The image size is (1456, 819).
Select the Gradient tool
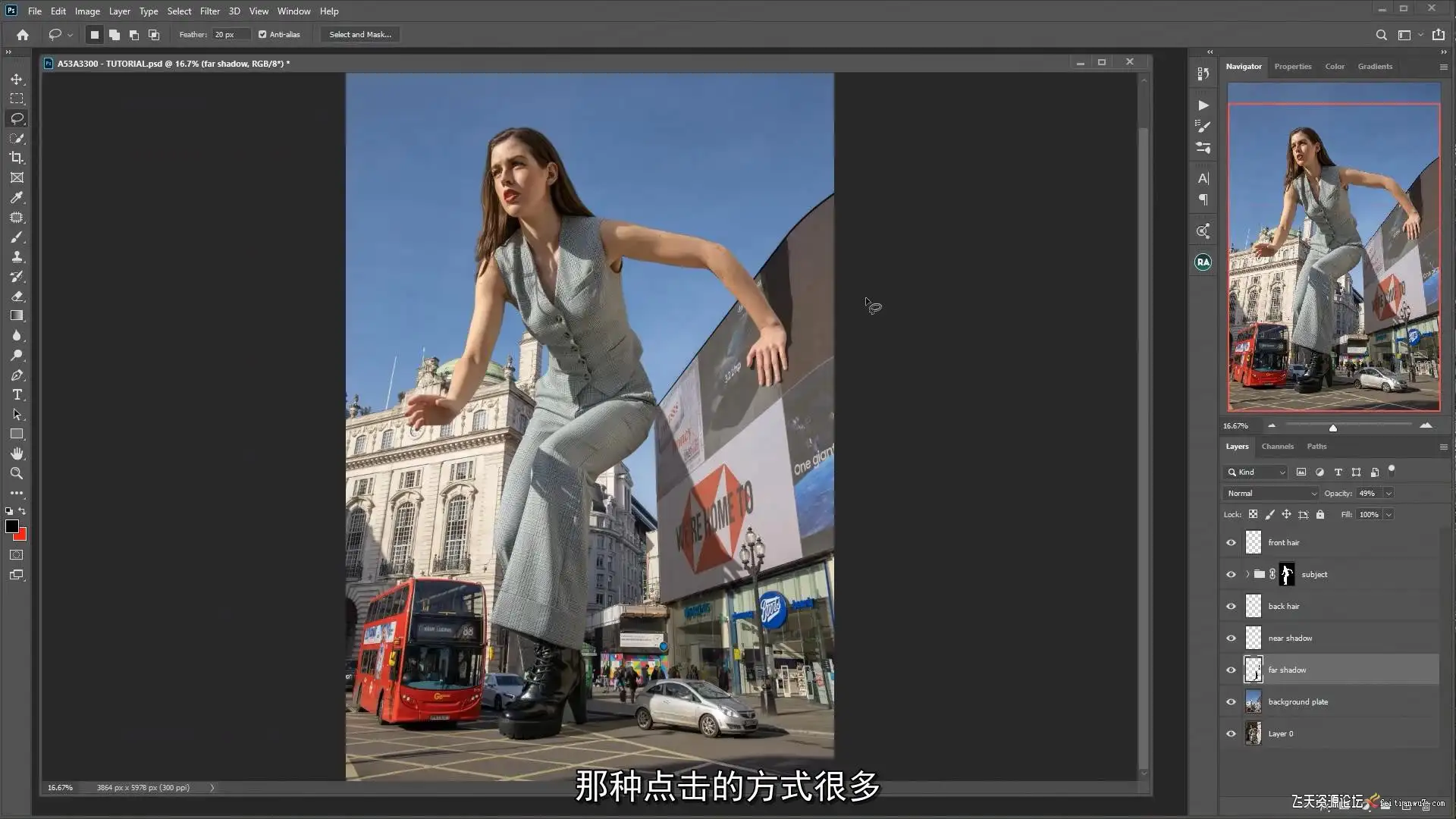coord(17,315)
